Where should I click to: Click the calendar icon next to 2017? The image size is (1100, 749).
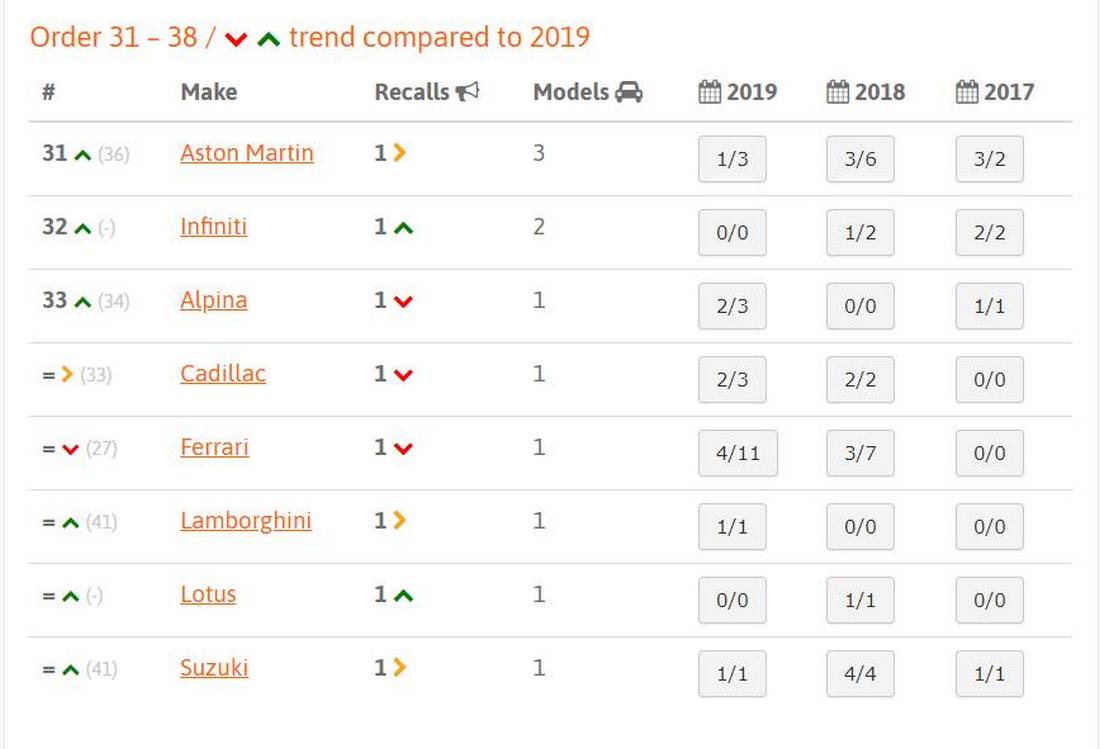967,93
